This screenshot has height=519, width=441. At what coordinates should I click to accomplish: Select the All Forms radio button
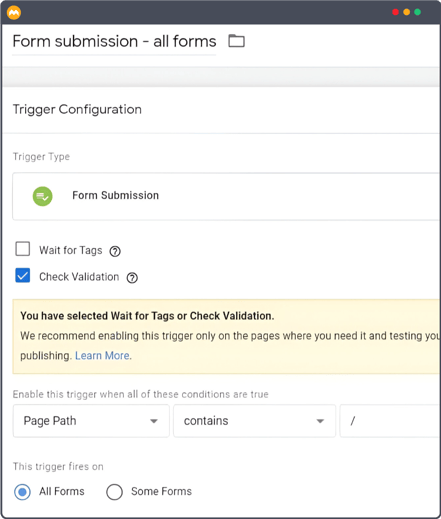click(x=22, y=492)
